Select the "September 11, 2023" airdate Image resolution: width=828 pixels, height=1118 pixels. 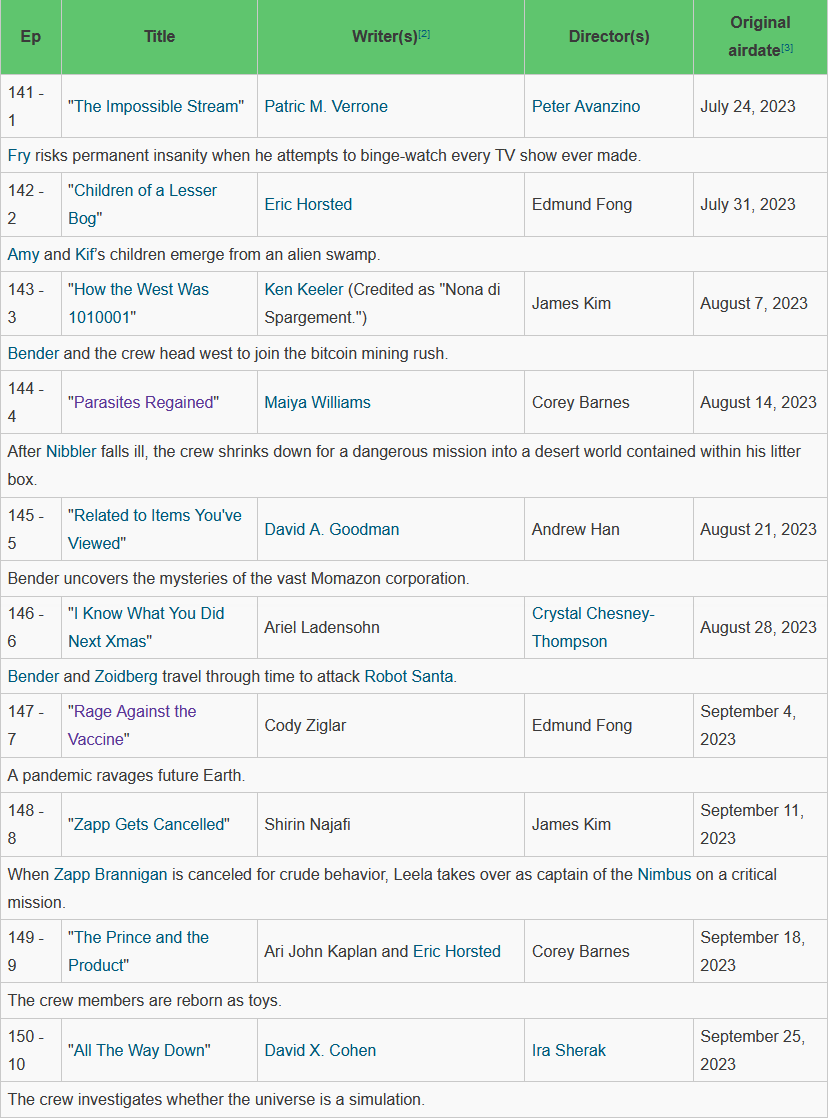point(752,824)
